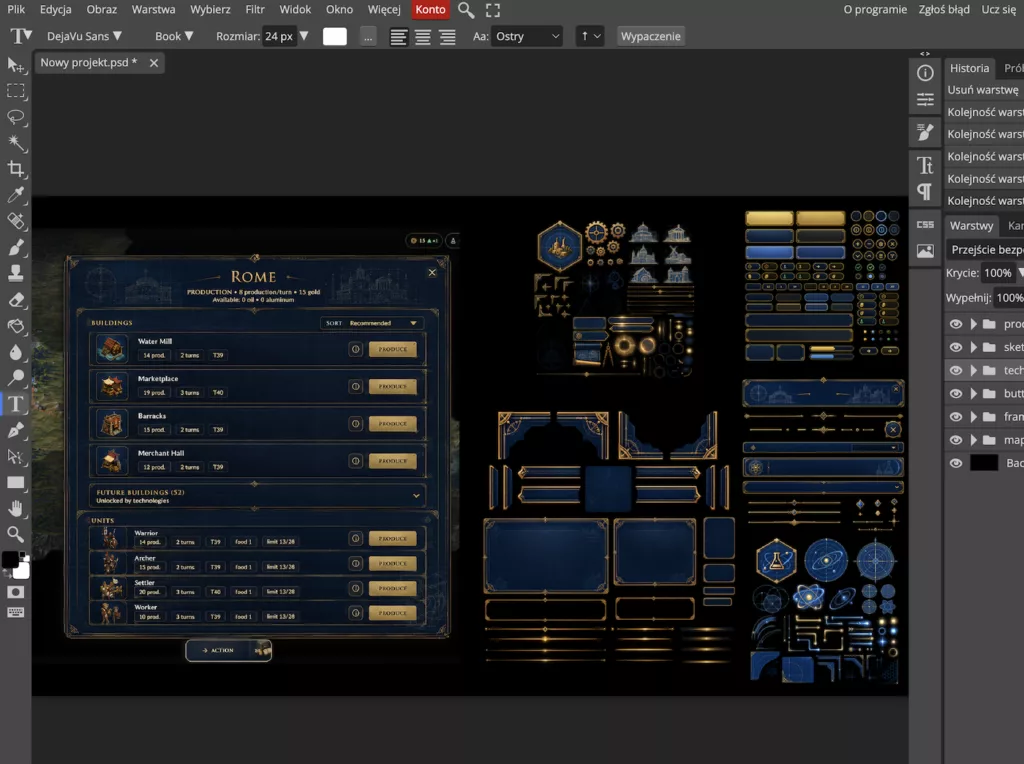The width and height of the screenshot is (1024, 764).
Task: Toggle Quick Mask mode icon
Action: point(16,592)
